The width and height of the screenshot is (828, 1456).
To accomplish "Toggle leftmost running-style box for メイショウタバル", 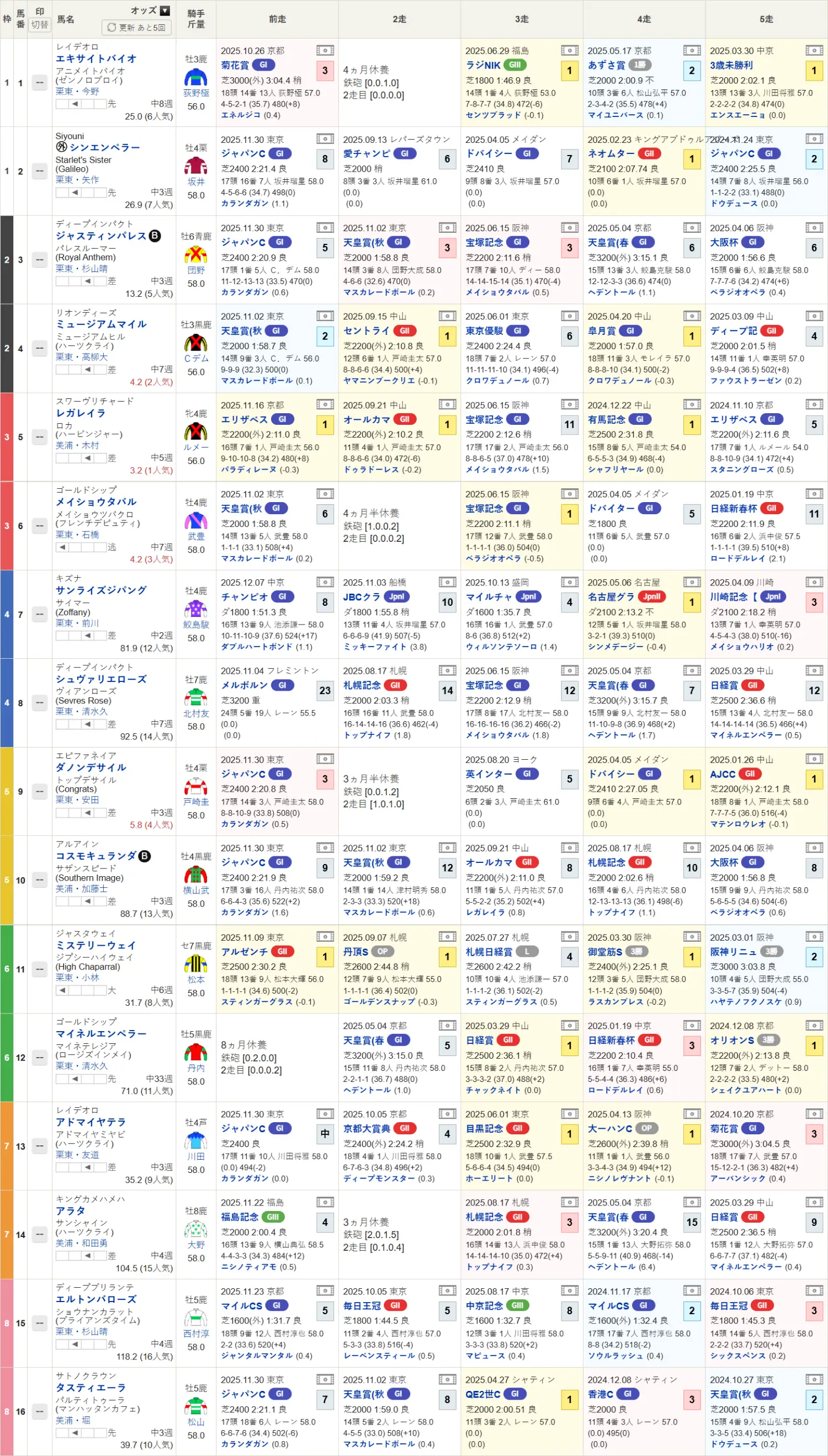I will (x=62, y=547).
